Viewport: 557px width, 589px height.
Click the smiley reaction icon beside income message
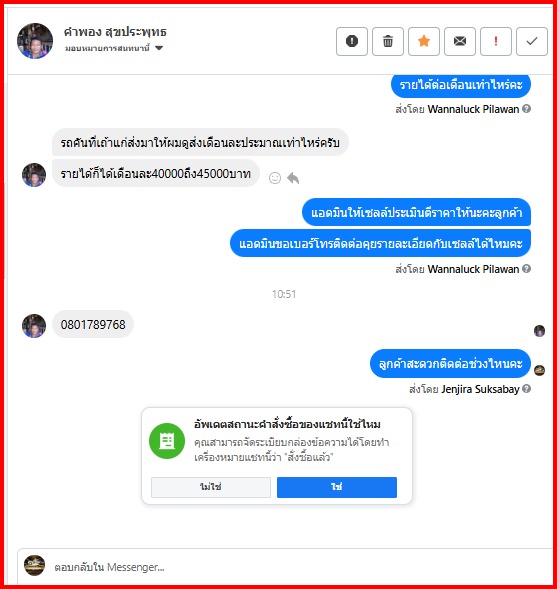[275, 178]
